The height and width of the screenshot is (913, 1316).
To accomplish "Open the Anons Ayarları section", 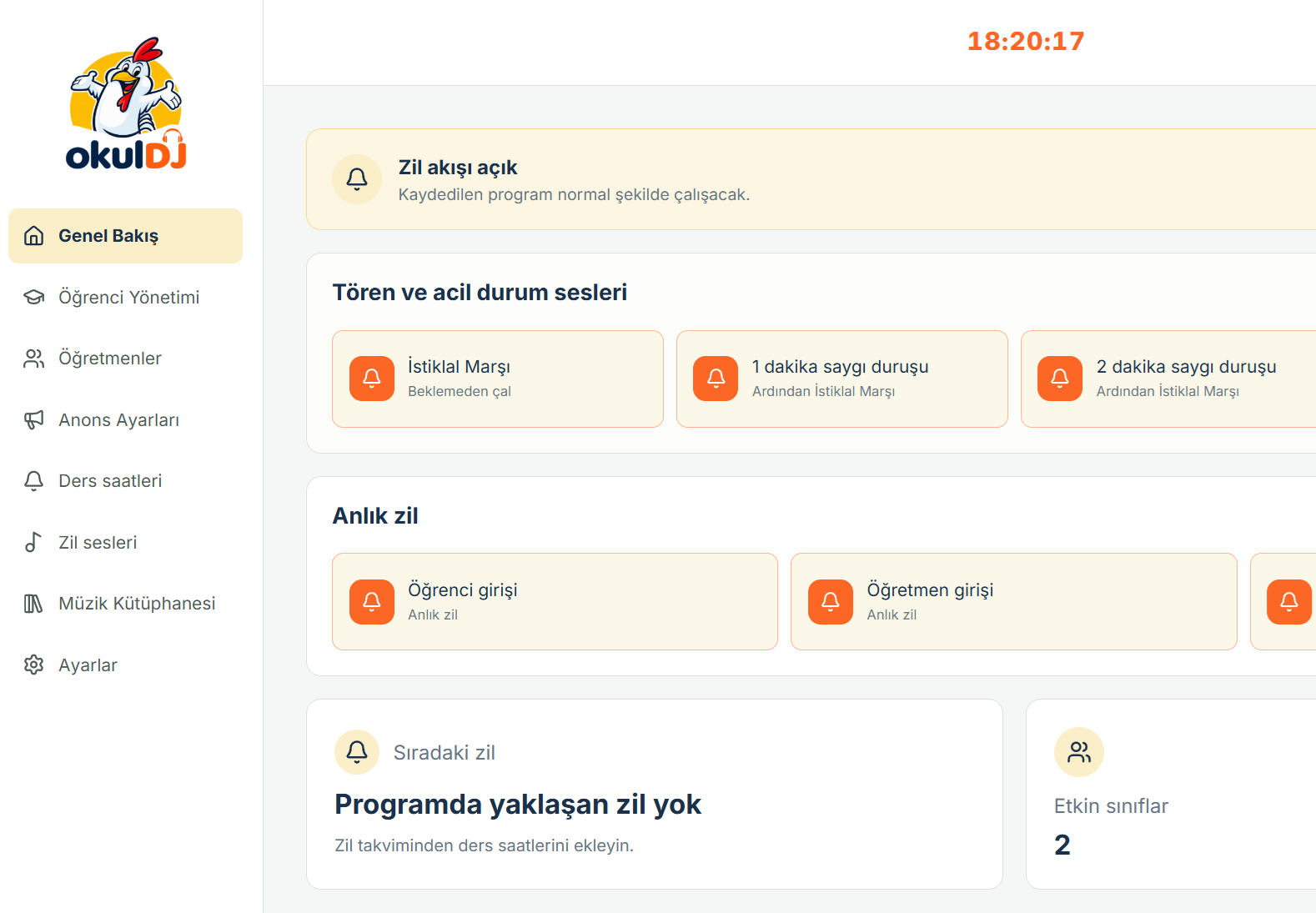I will point(125,419).
